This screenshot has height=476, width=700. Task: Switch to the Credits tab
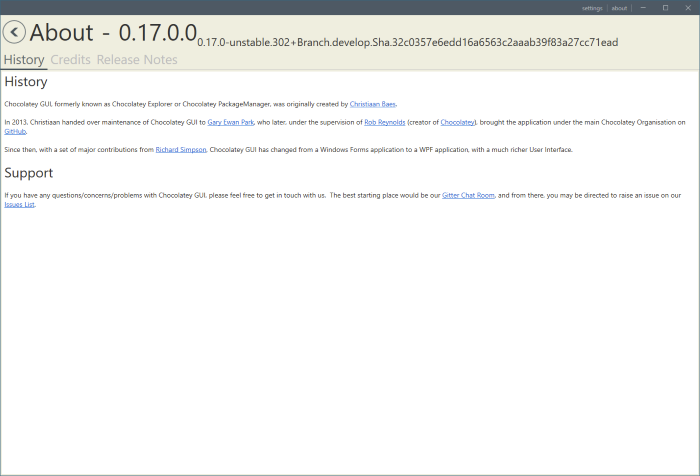tap(71, 60)
